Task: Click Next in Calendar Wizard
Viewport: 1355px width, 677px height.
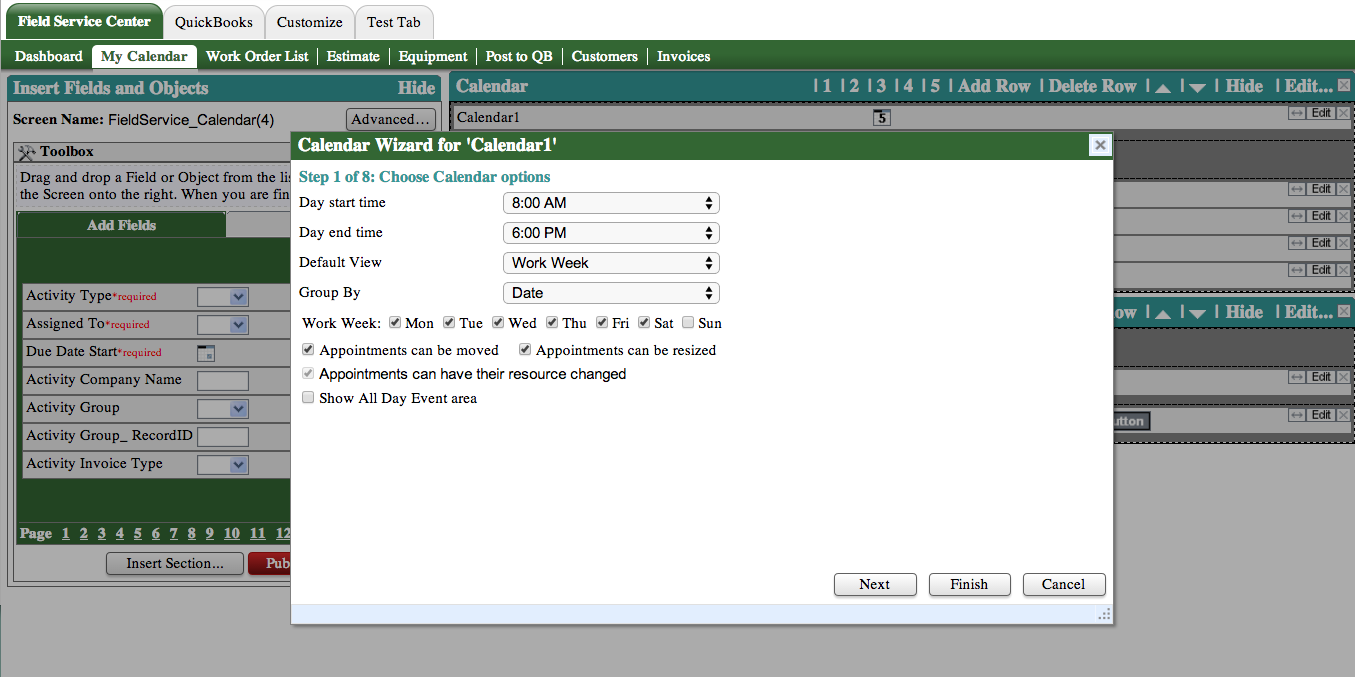Action: coord(874,584)
